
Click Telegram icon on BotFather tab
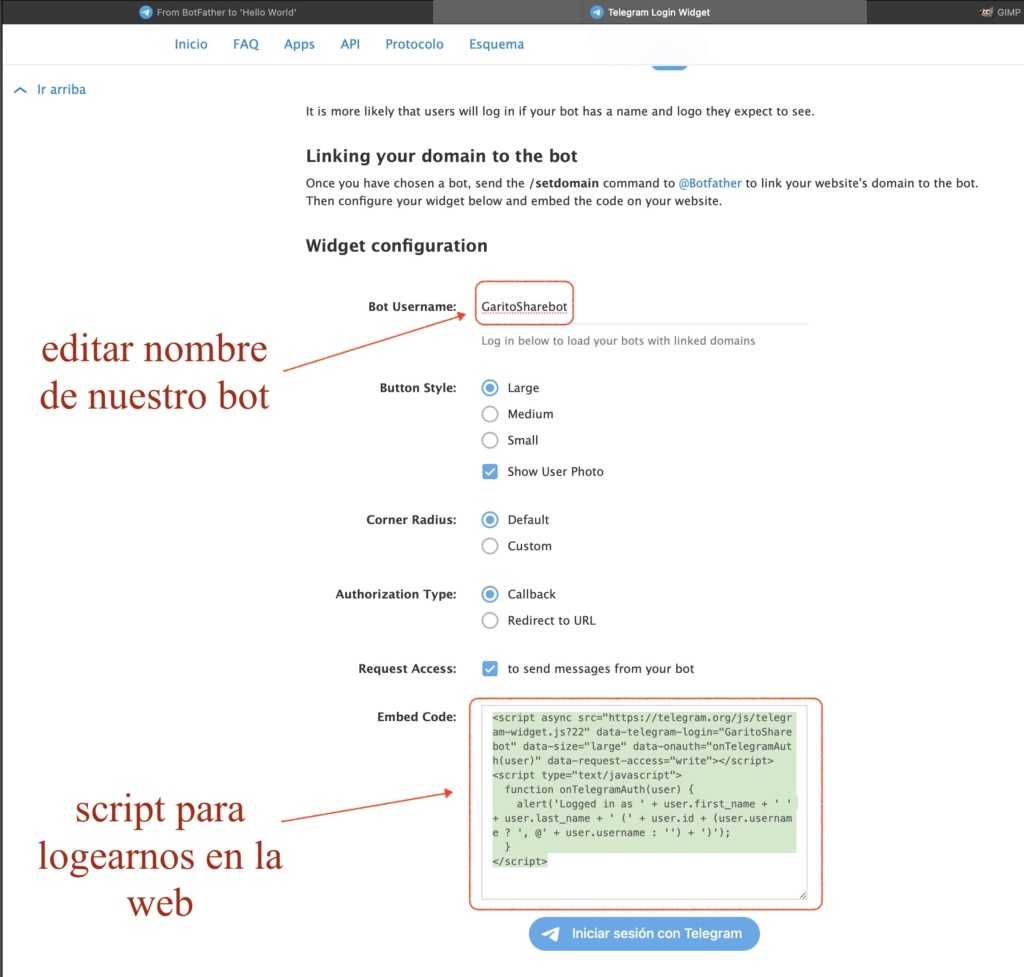pos(146,12)
